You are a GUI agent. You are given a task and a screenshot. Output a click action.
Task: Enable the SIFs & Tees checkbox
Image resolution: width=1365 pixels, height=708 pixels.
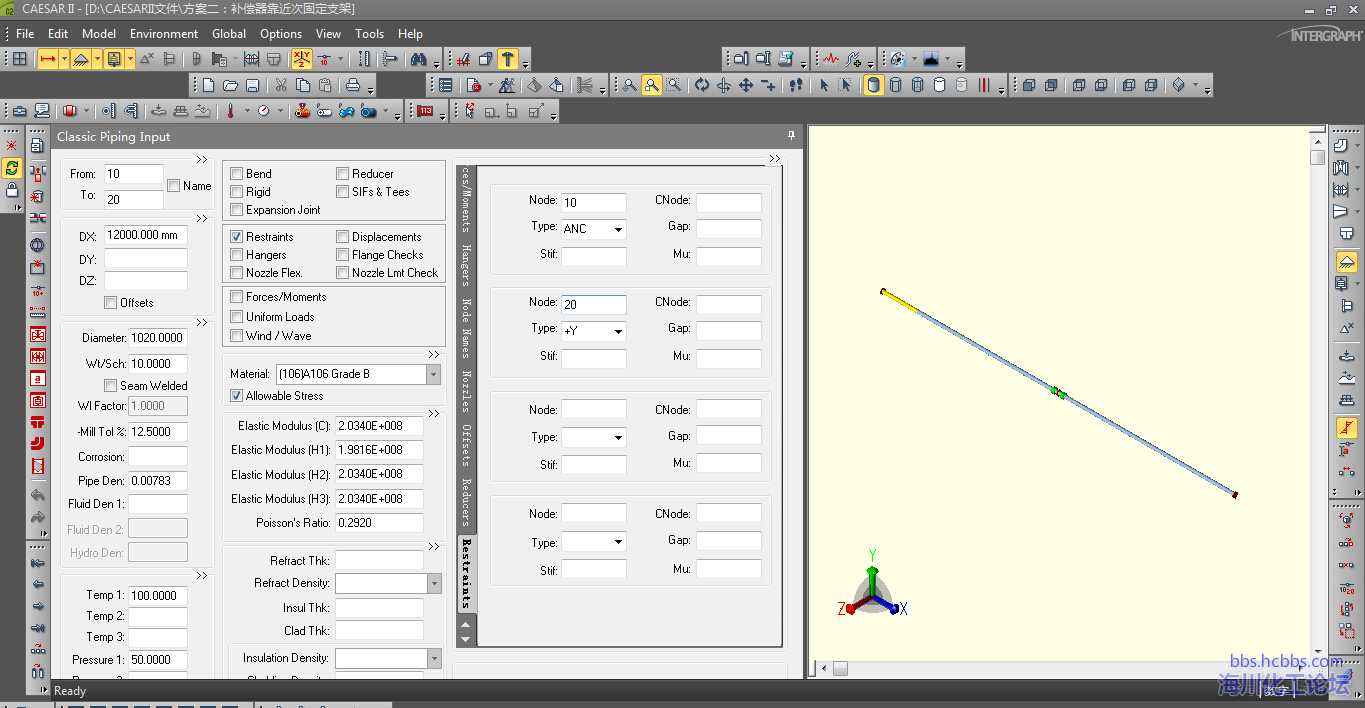tap(343, 192)
